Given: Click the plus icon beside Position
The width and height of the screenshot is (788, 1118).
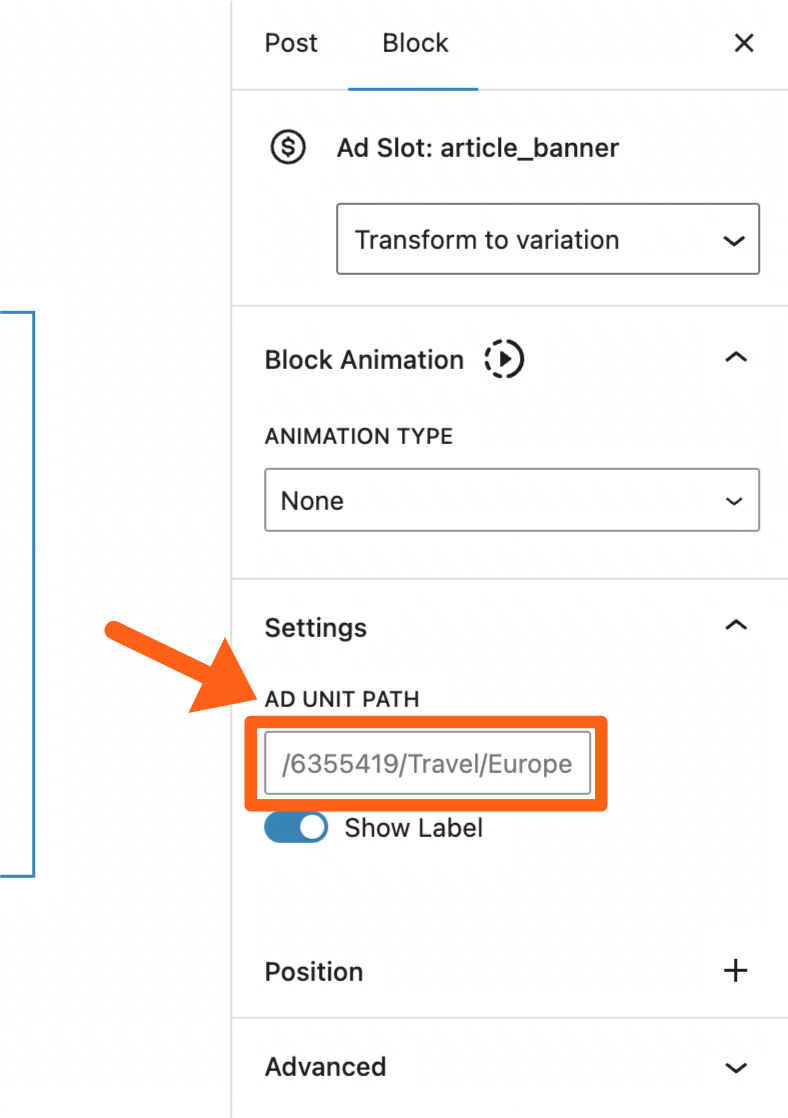Looking at the screenshot, I should [736, 971].
